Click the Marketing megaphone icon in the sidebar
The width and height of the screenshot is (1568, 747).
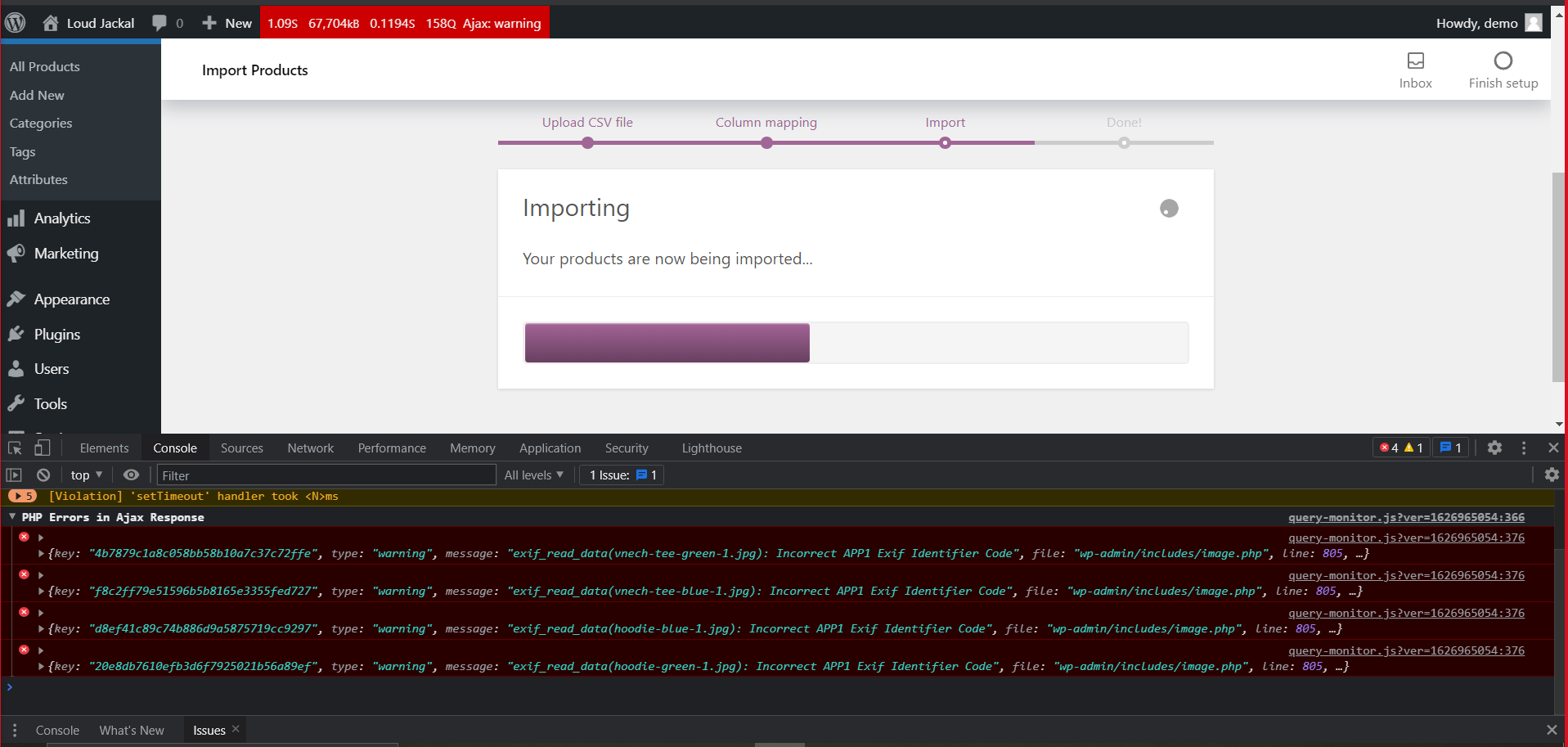click(16, 253)
